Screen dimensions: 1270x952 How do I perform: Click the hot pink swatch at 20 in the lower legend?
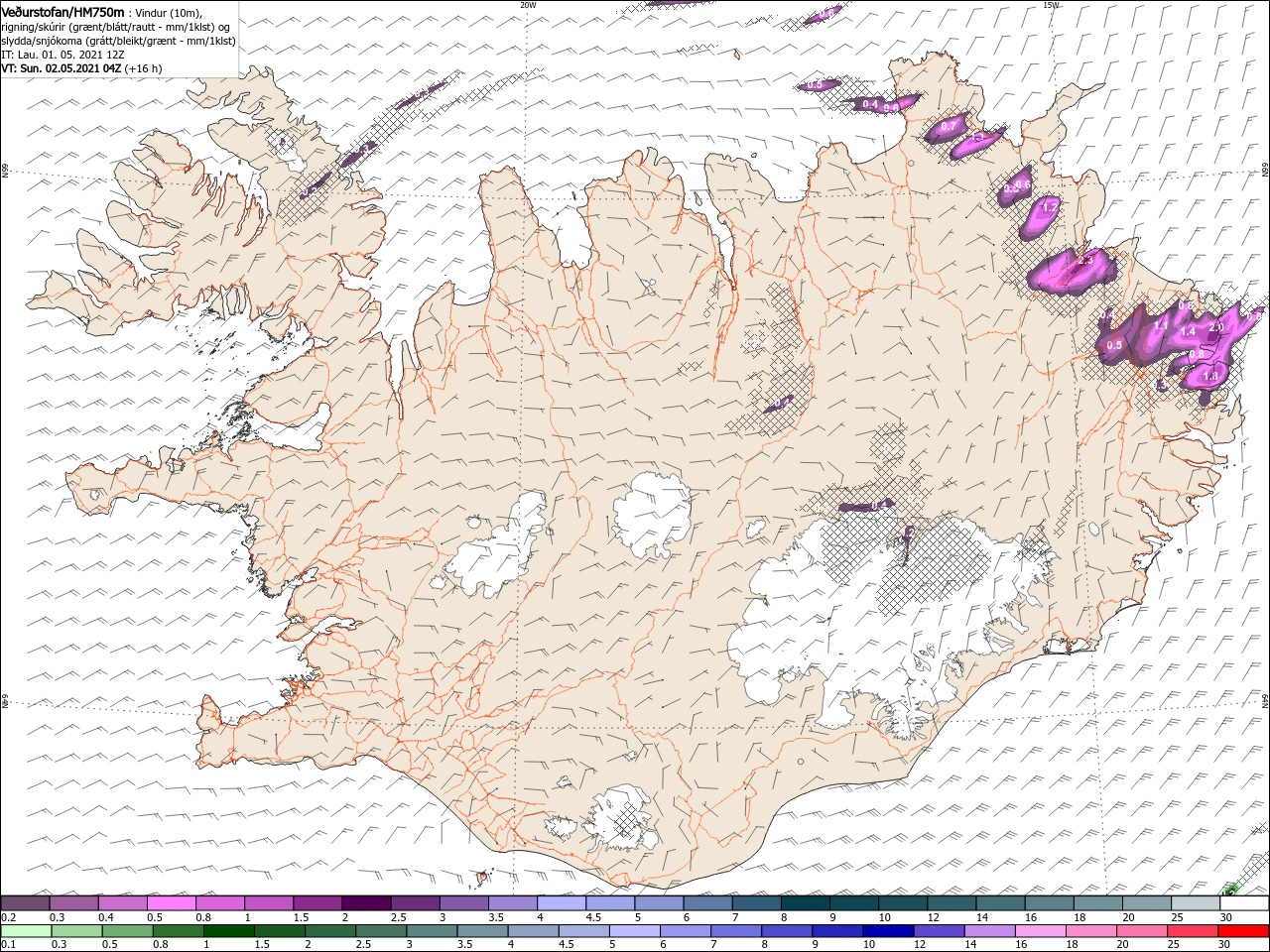(x=1142, y=931)
